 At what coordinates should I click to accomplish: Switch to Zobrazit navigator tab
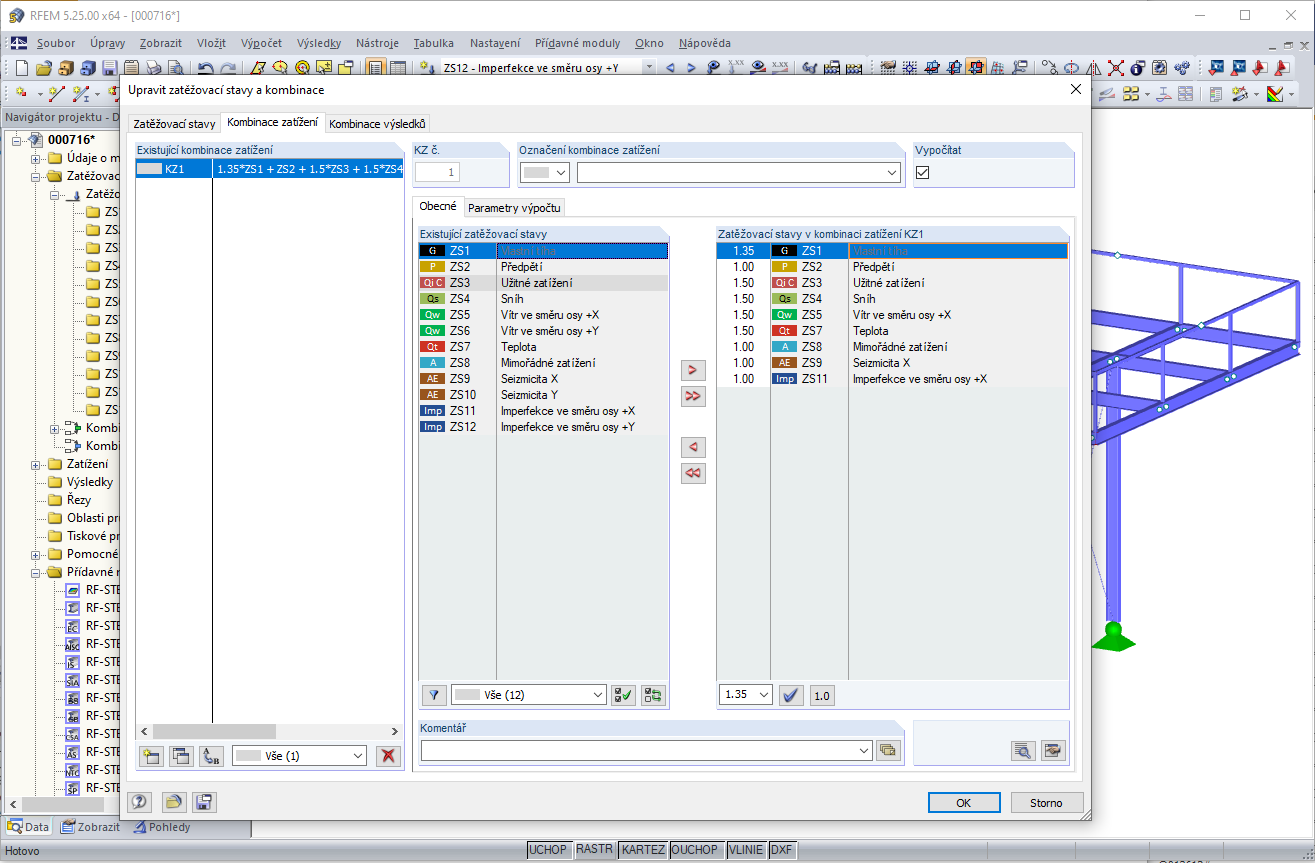pyautogui.click(x=90, y=827)
